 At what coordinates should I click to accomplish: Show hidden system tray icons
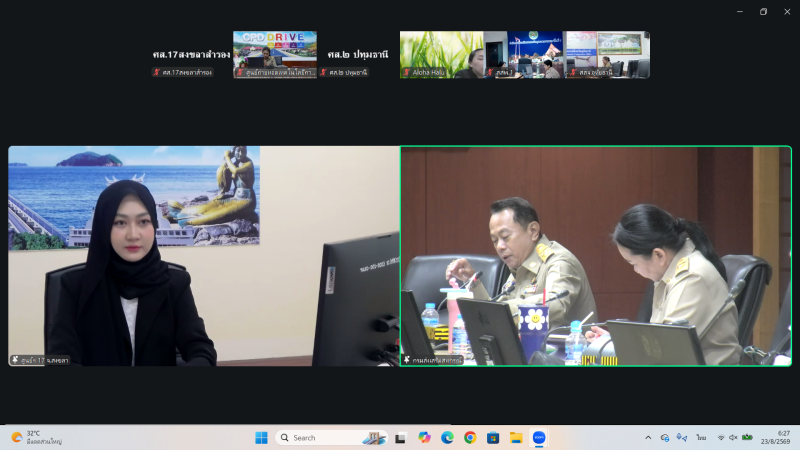point(648,438)
